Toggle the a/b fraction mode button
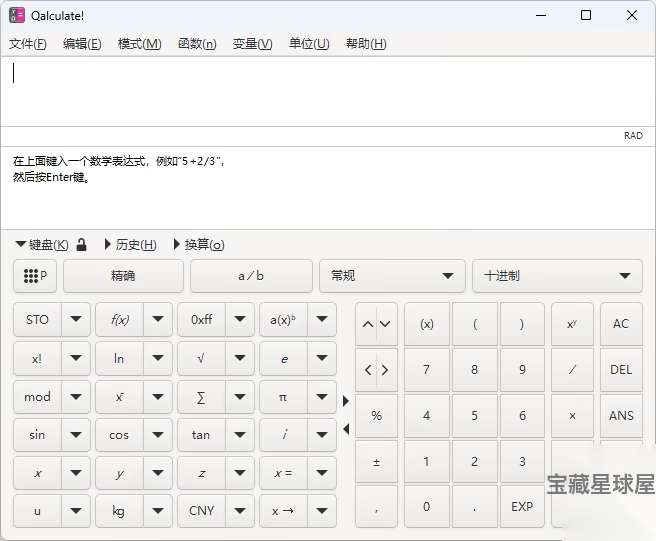This screenshot has height=541, width=656. coord(251,276)
